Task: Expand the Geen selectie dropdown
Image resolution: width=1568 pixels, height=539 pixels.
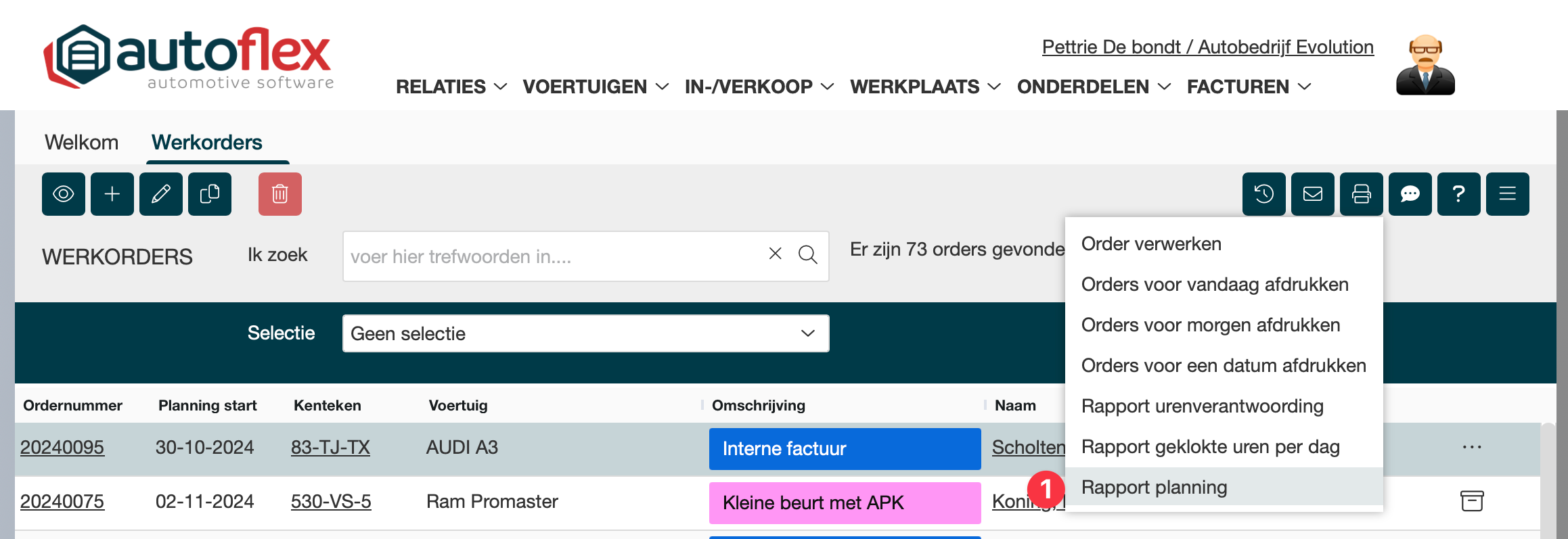Action: point(585,333)
